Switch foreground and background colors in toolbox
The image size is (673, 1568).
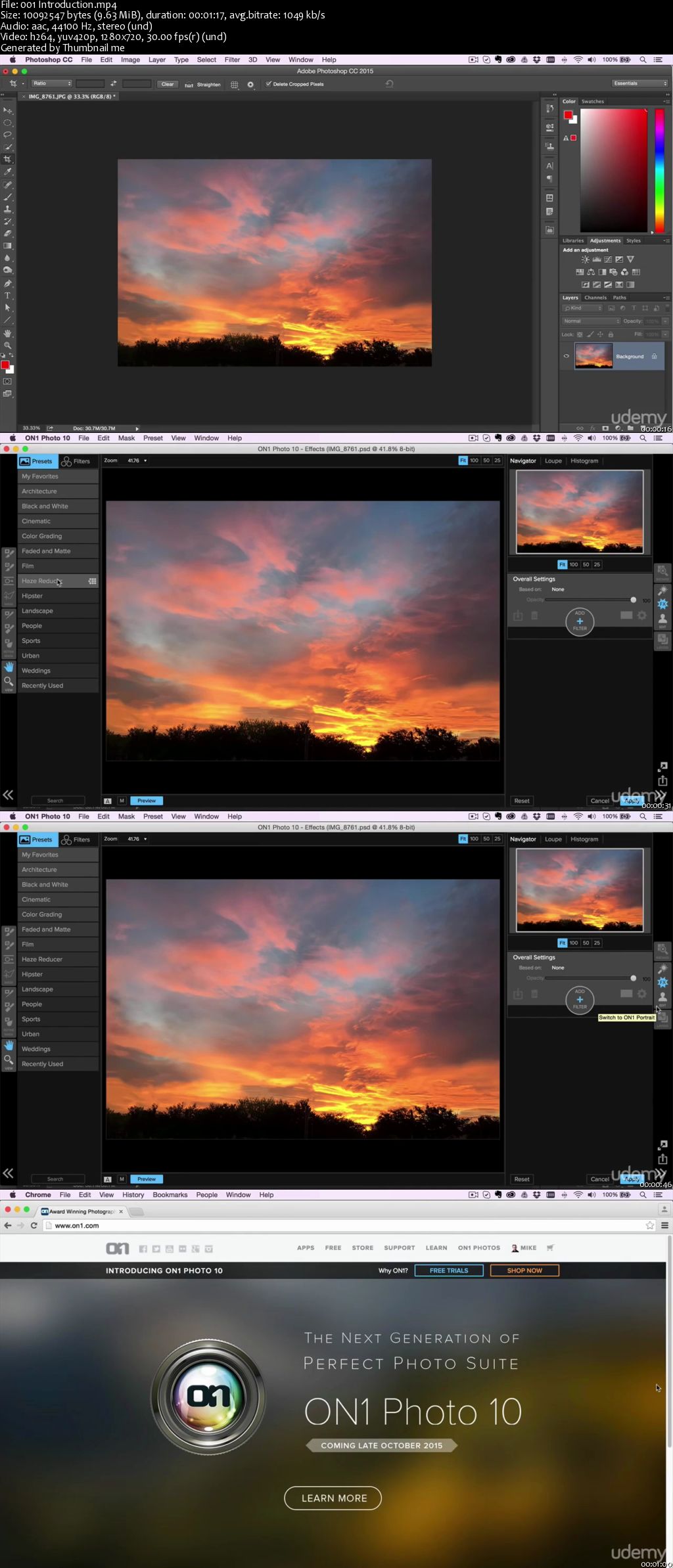11,355
